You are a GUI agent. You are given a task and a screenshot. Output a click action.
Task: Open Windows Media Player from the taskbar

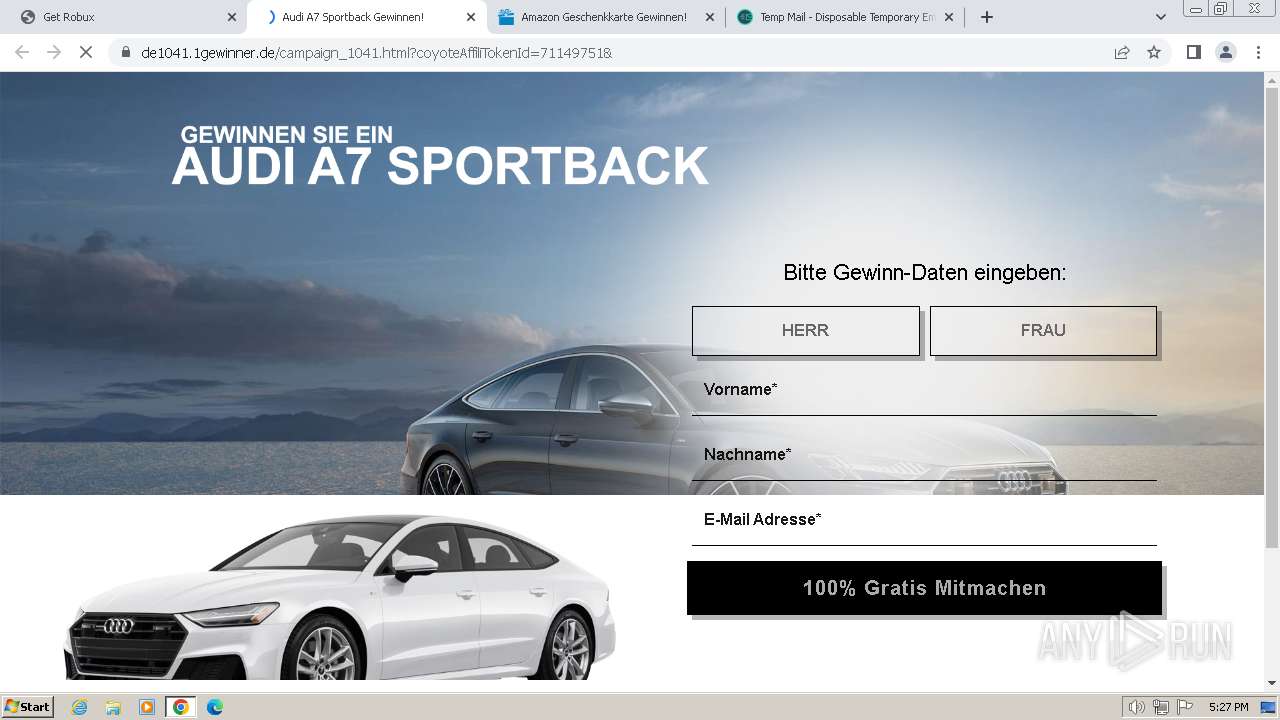click(x=147, y=707)
